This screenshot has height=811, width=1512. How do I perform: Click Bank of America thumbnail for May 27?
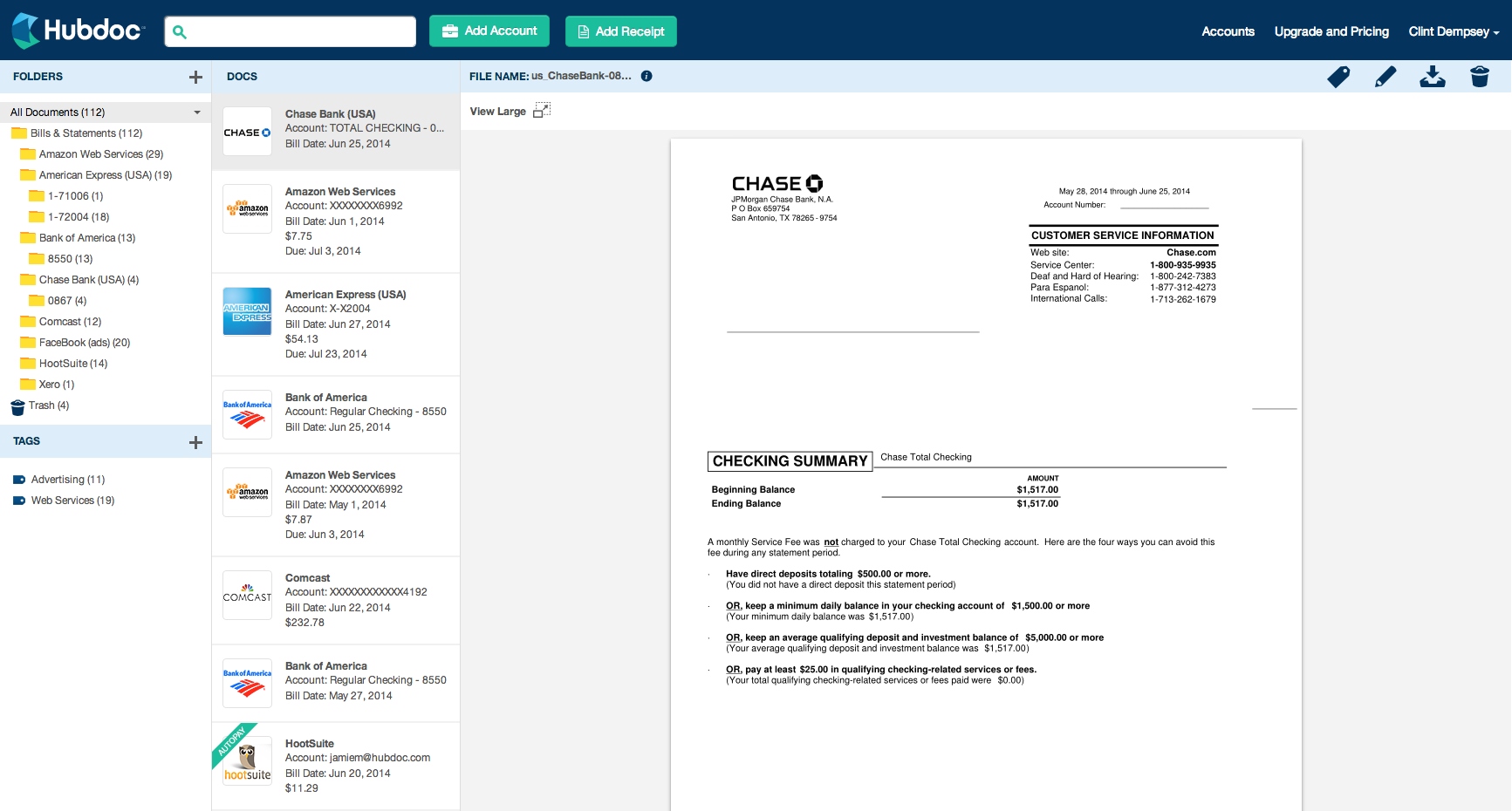[x=247, y=683]
